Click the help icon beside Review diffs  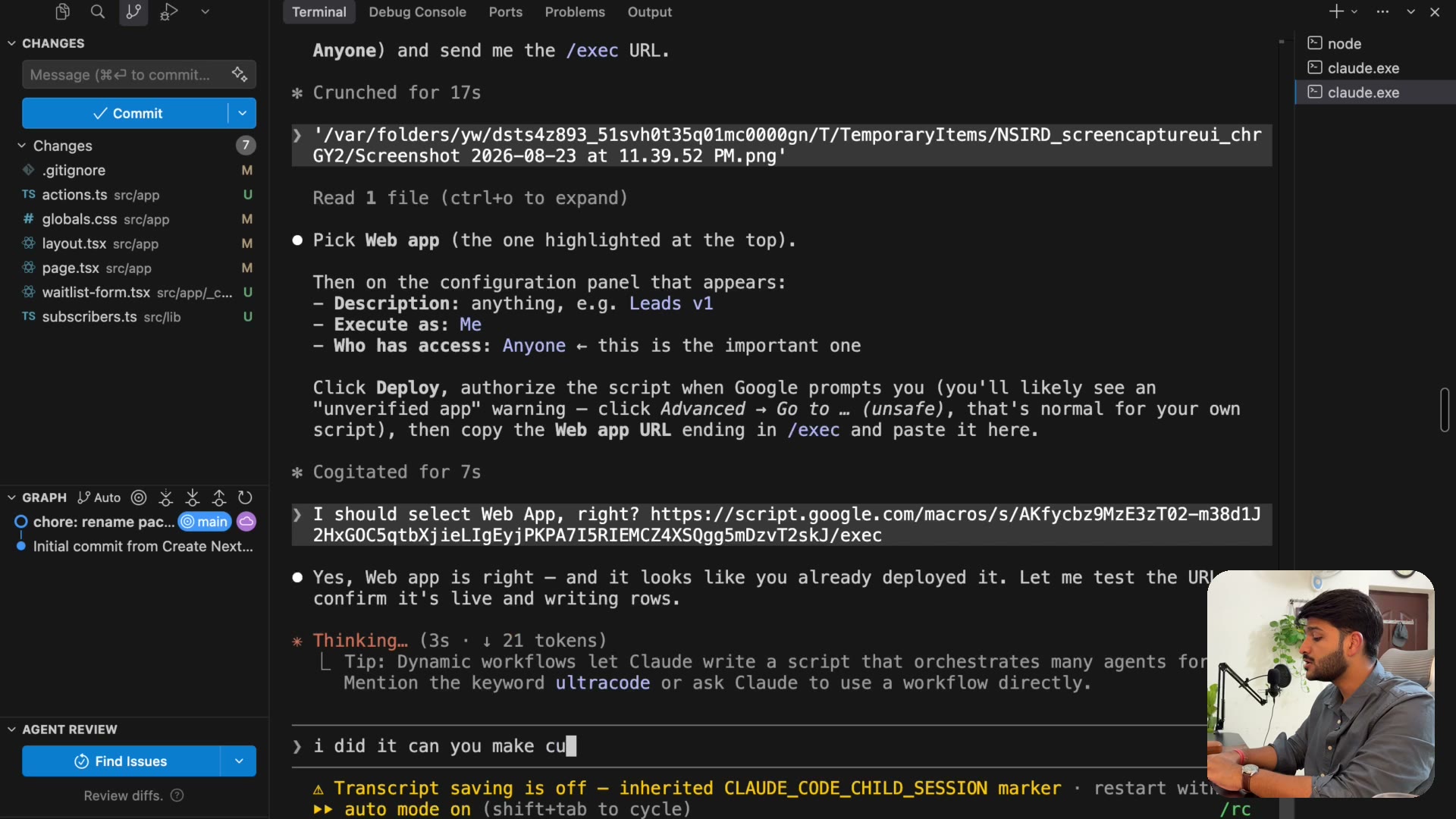(x=177, y=795)
